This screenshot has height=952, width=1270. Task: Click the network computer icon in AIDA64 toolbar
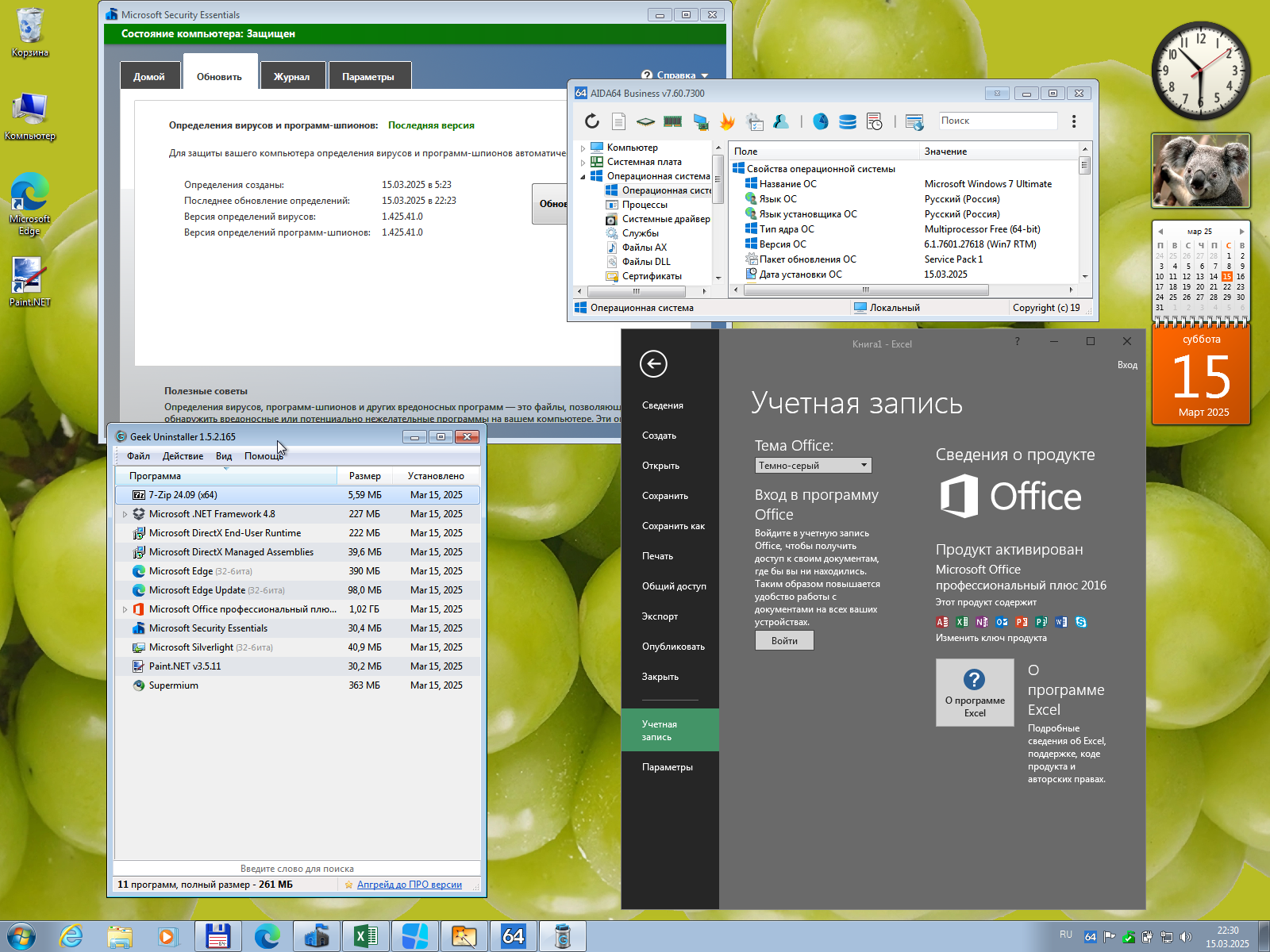coord(700,121)
